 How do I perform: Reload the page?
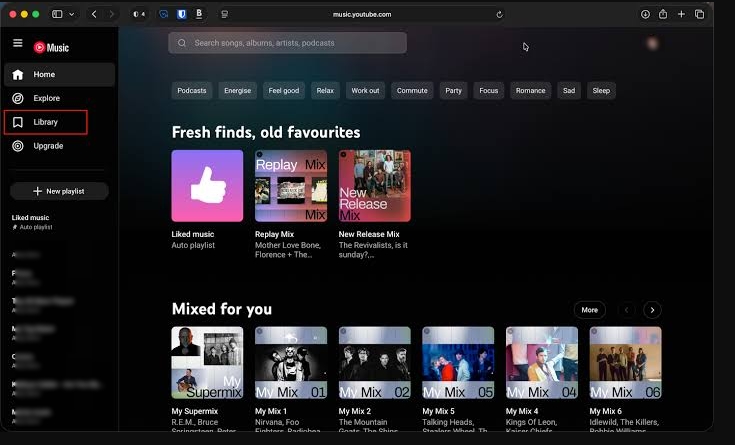tap(499, 15)
